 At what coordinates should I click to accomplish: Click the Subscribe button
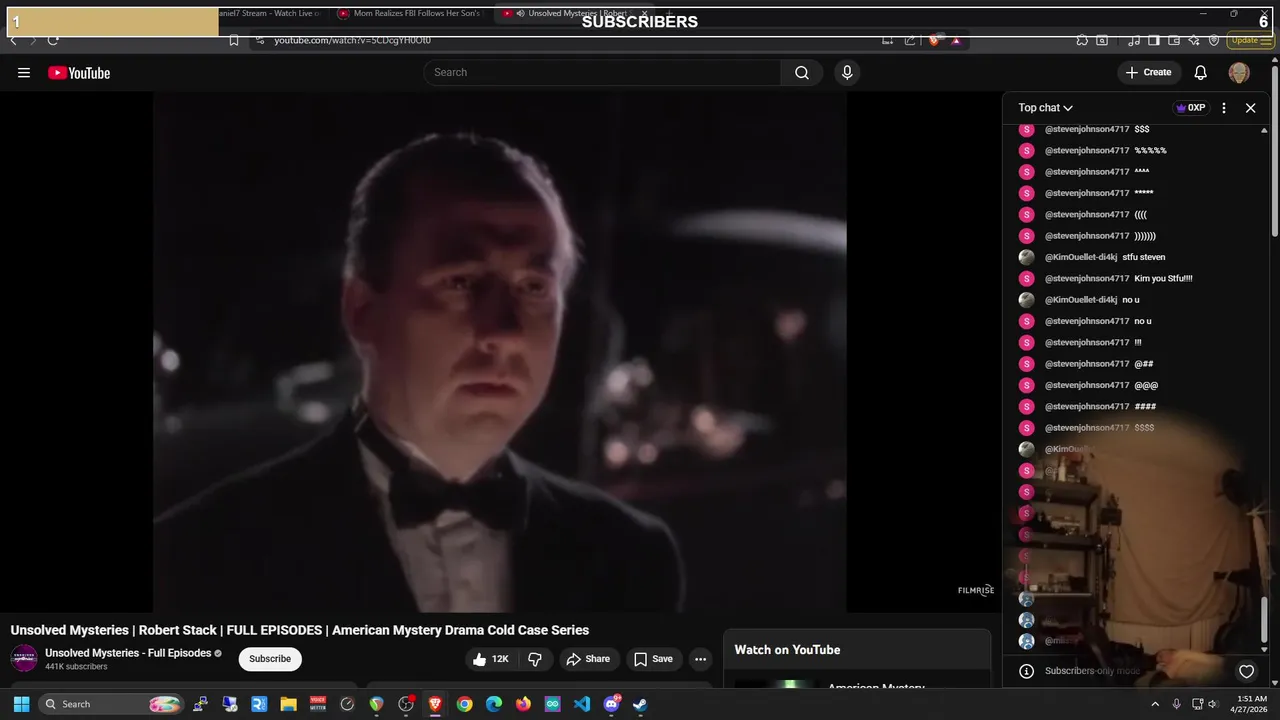[x=270, y=659]
